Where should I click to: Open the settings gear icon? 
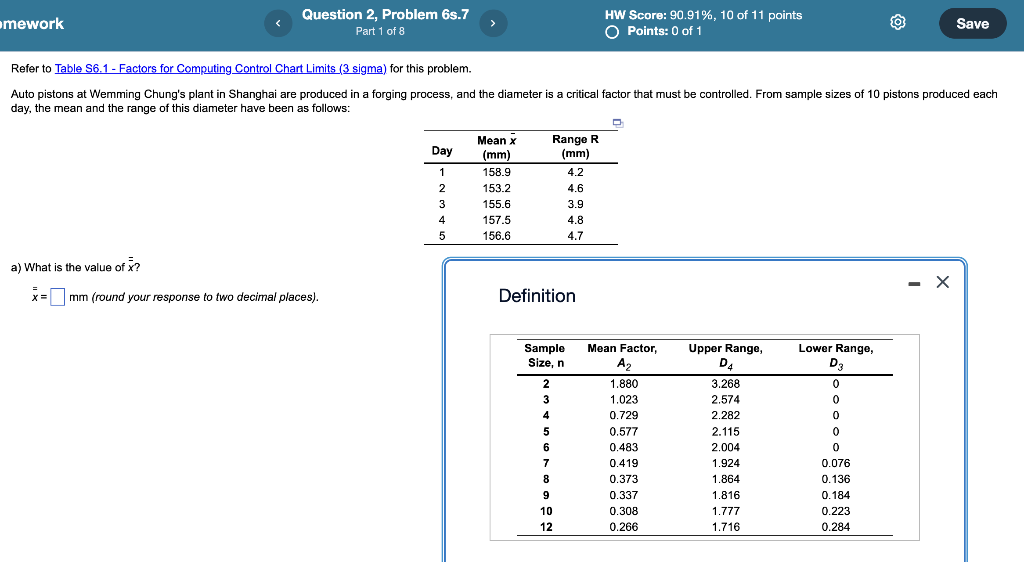(x=898, y=23)
